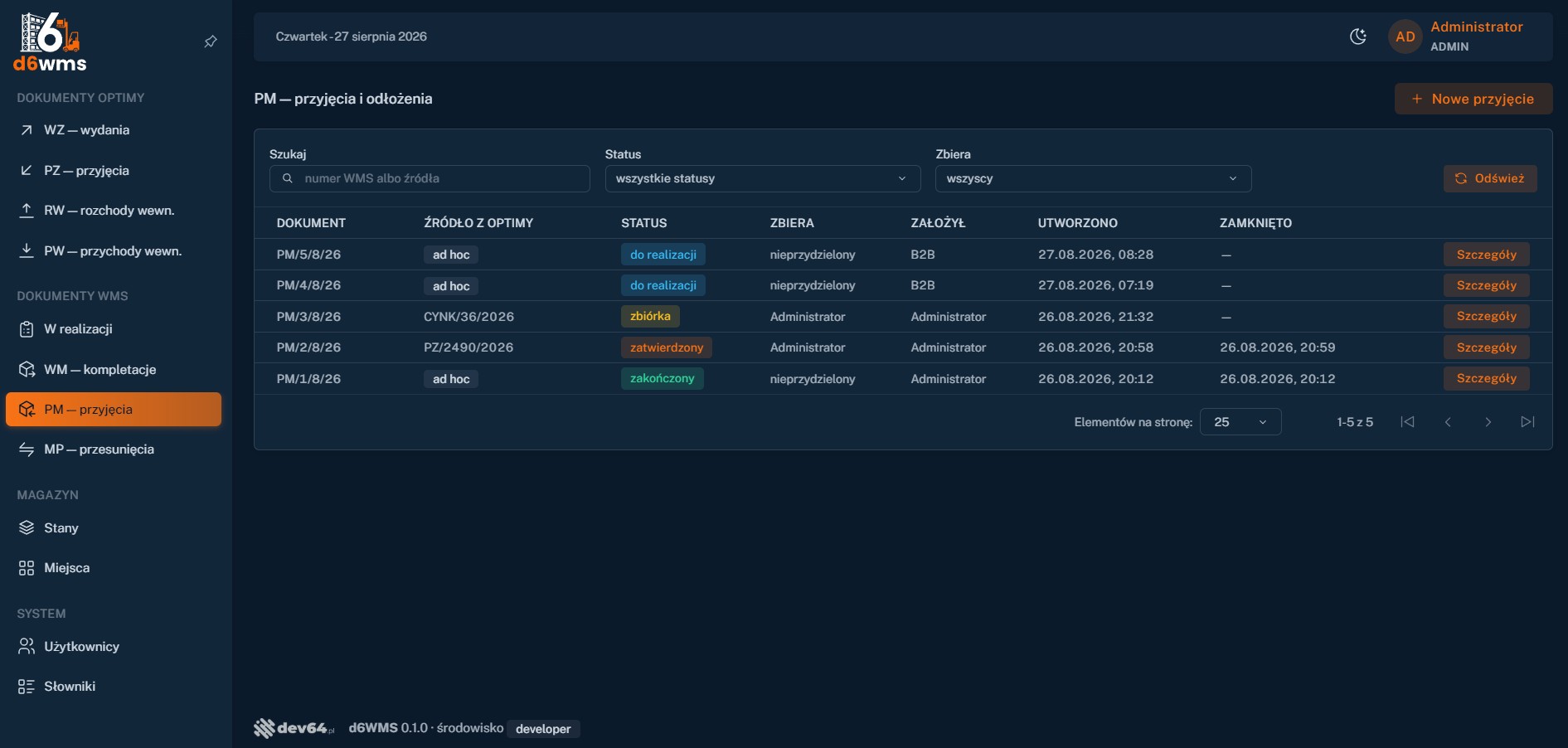The width and height of the screenshot is (1568, 748).
Task: Select PM — przyjęcia in sidebar
Action: pyautogui.click(x=114, y=410)
